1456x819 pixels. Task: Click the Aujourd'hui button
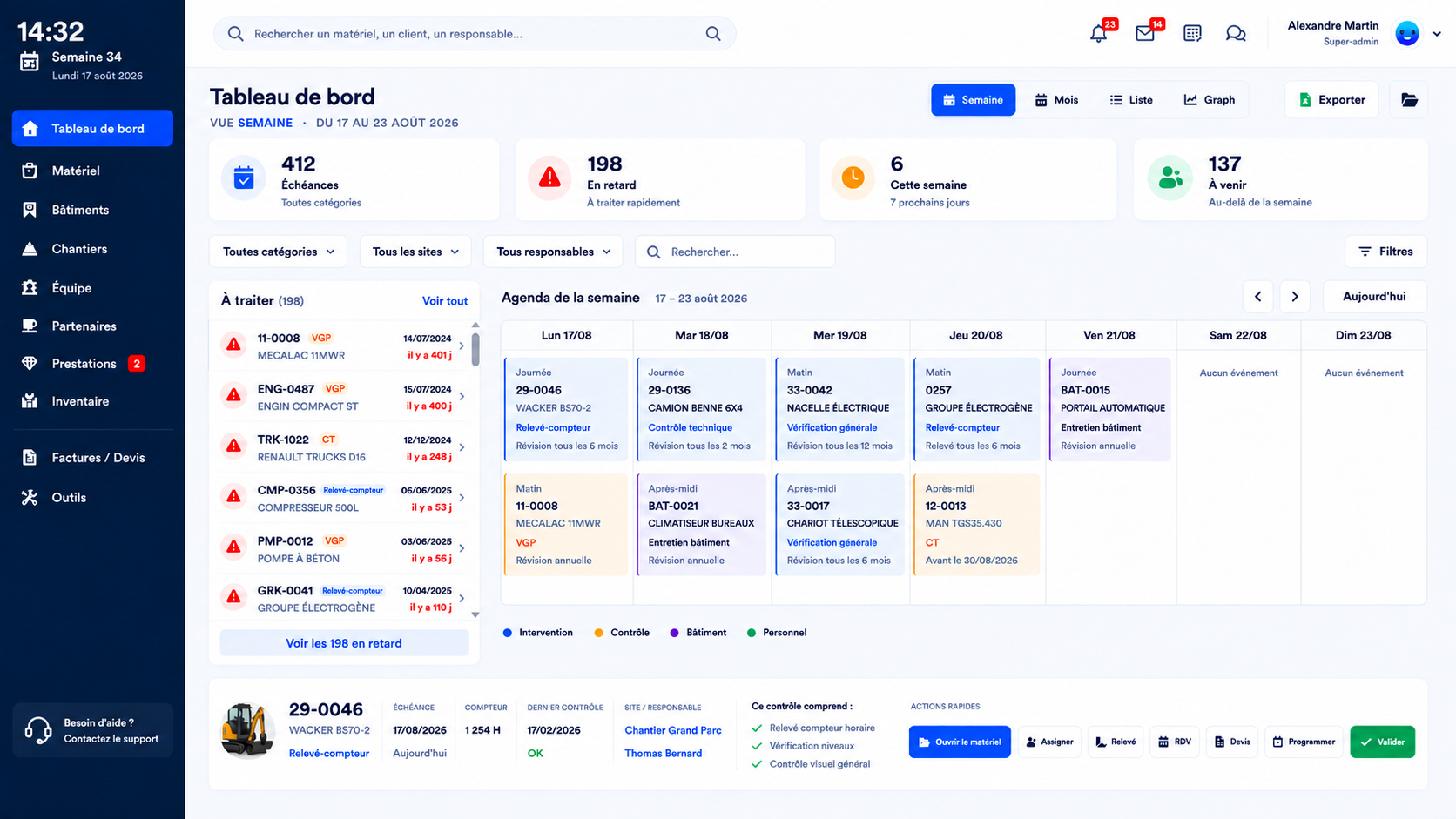click(x=1374, y=297)
